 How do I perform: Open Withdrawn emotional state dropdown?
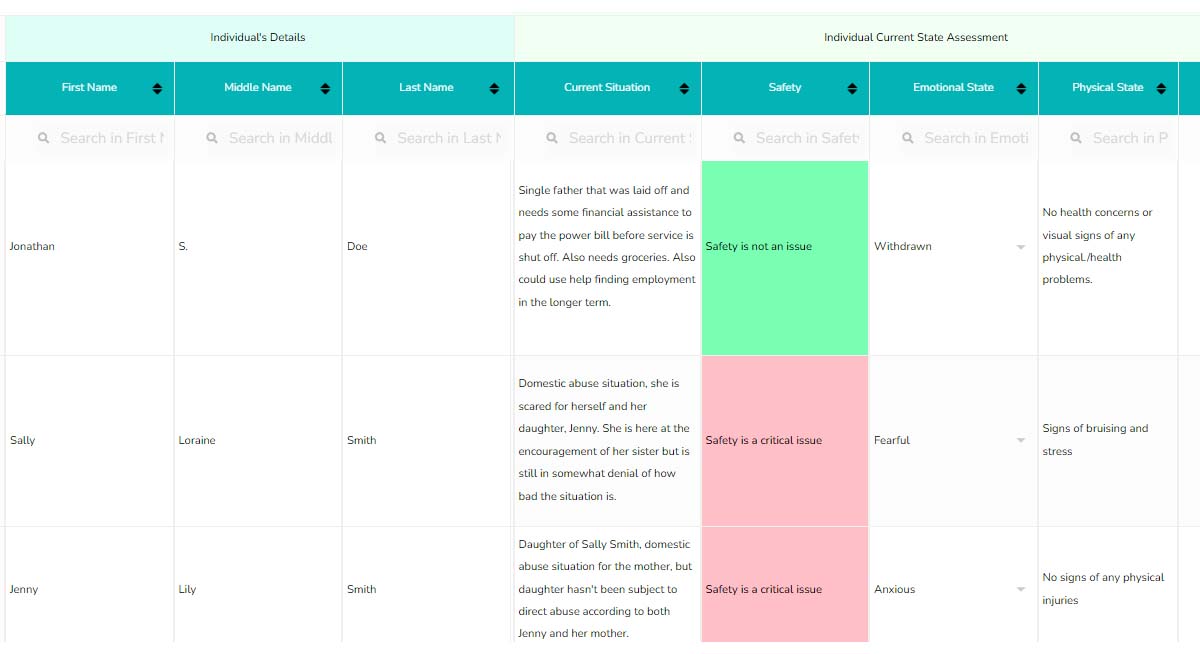click(1020, 247)
